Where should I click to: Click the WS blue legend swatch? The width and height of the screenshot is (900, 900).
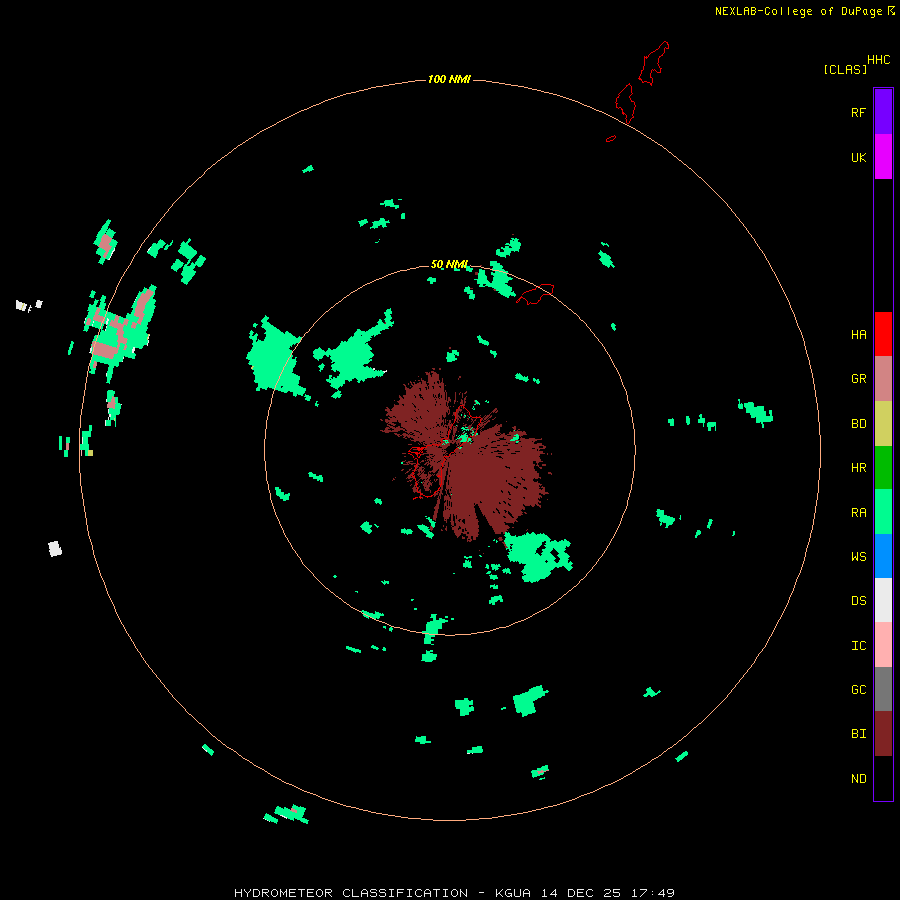point(883,556)
